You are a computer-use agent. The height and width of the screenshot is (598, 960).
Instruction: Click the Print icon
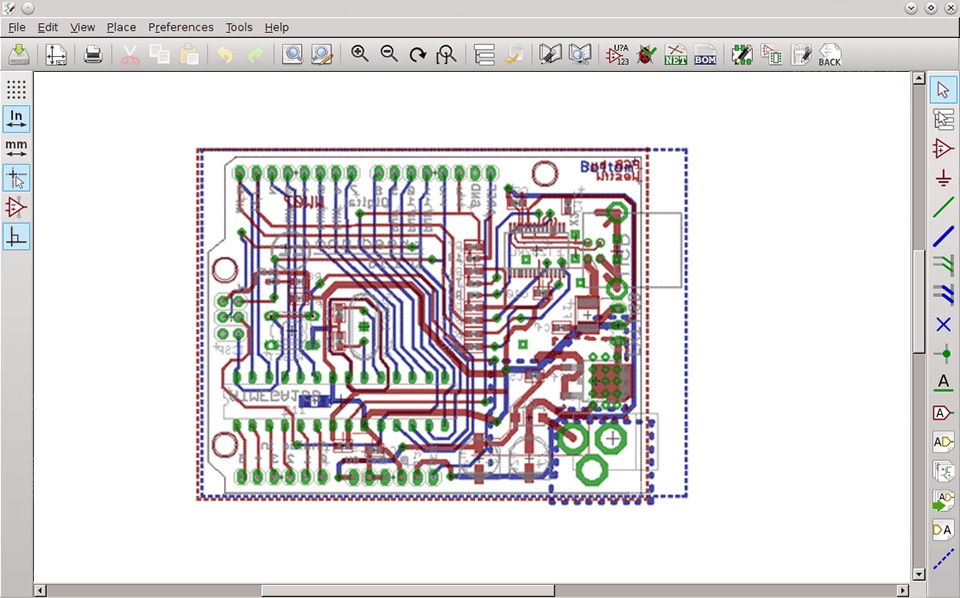(x=93, y=54)
